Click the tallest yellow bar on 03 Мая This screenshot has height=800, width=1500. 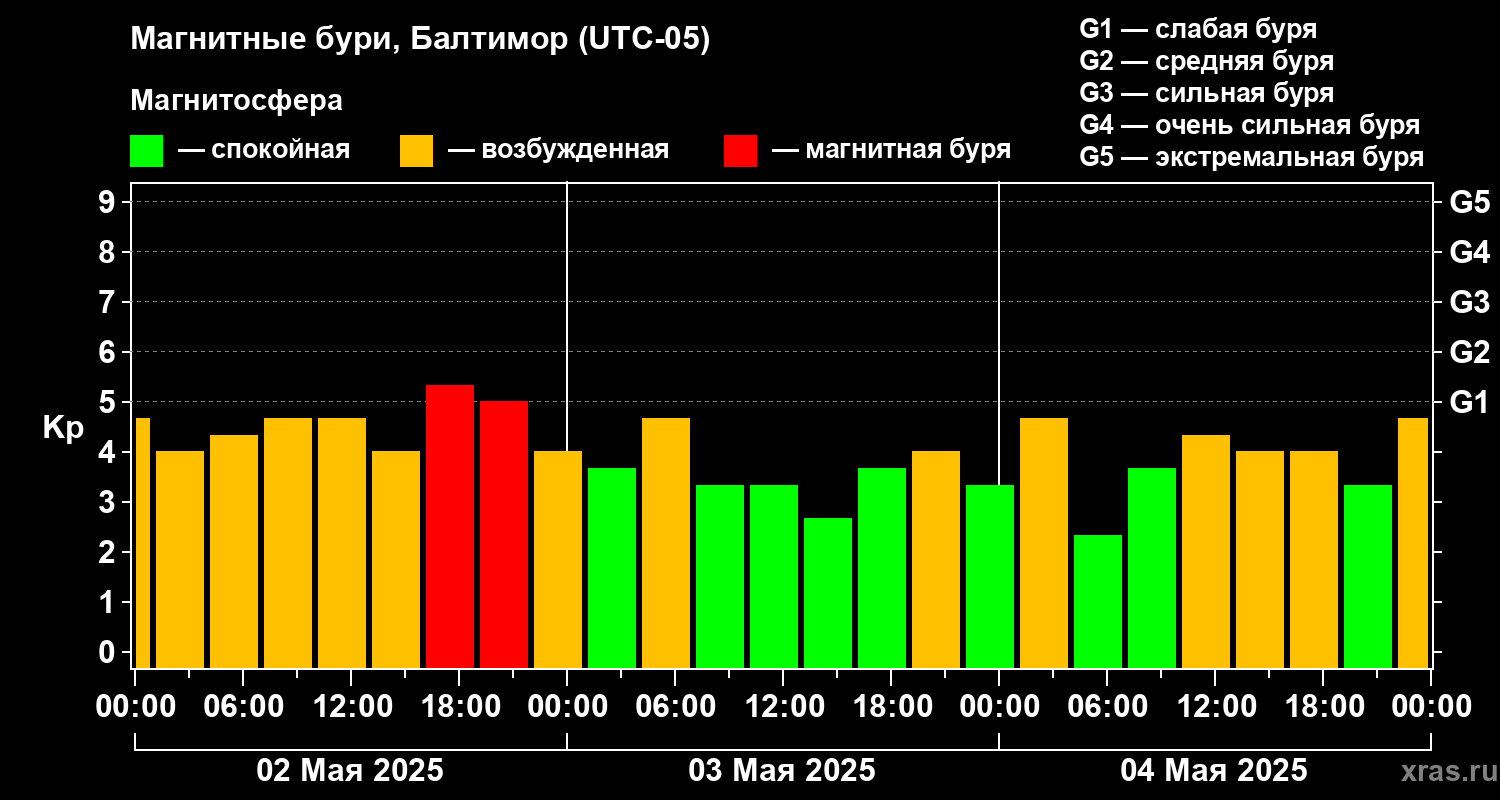pos(666,543)
